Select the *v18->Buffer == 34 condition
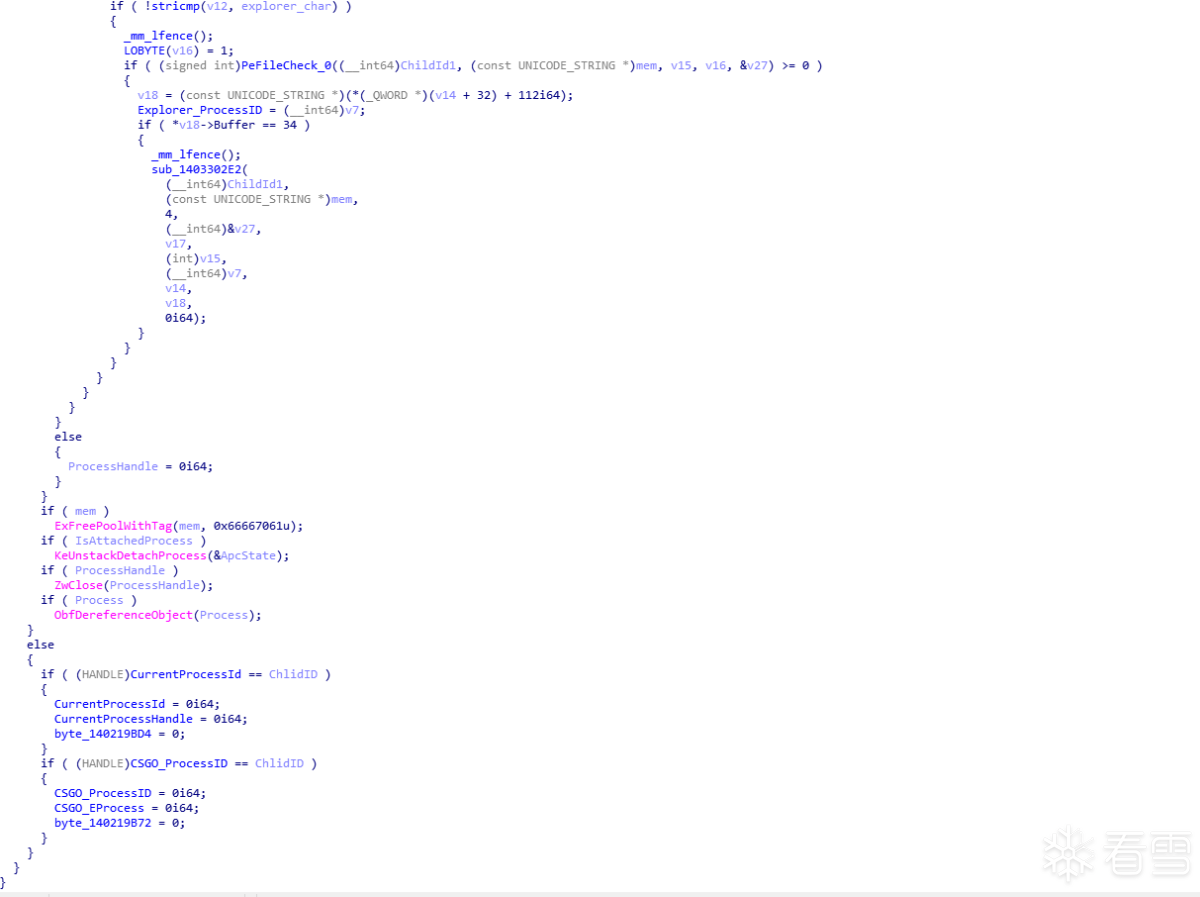This screenshot has width=1200, height=897. click(x=224, y=125)
